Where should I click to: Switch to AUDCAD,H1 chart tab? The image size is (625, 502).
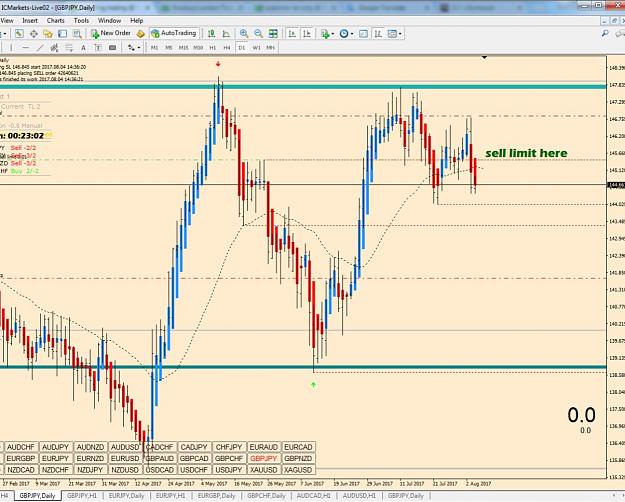pos(314,496)
